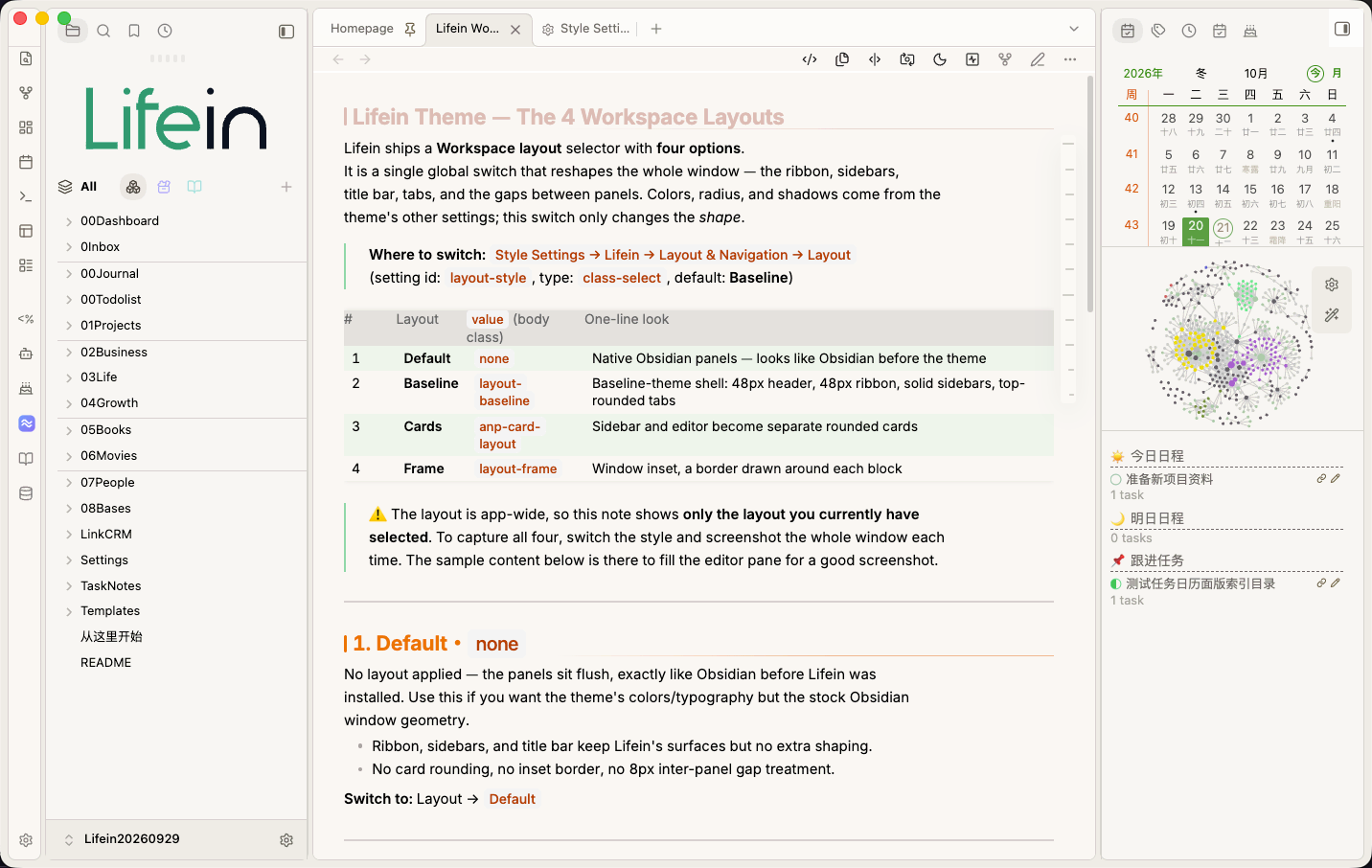Viewport: 1372px width, 868px height.
Task: Toggle the left sidebar collapse button
Action: coord(286,32)
